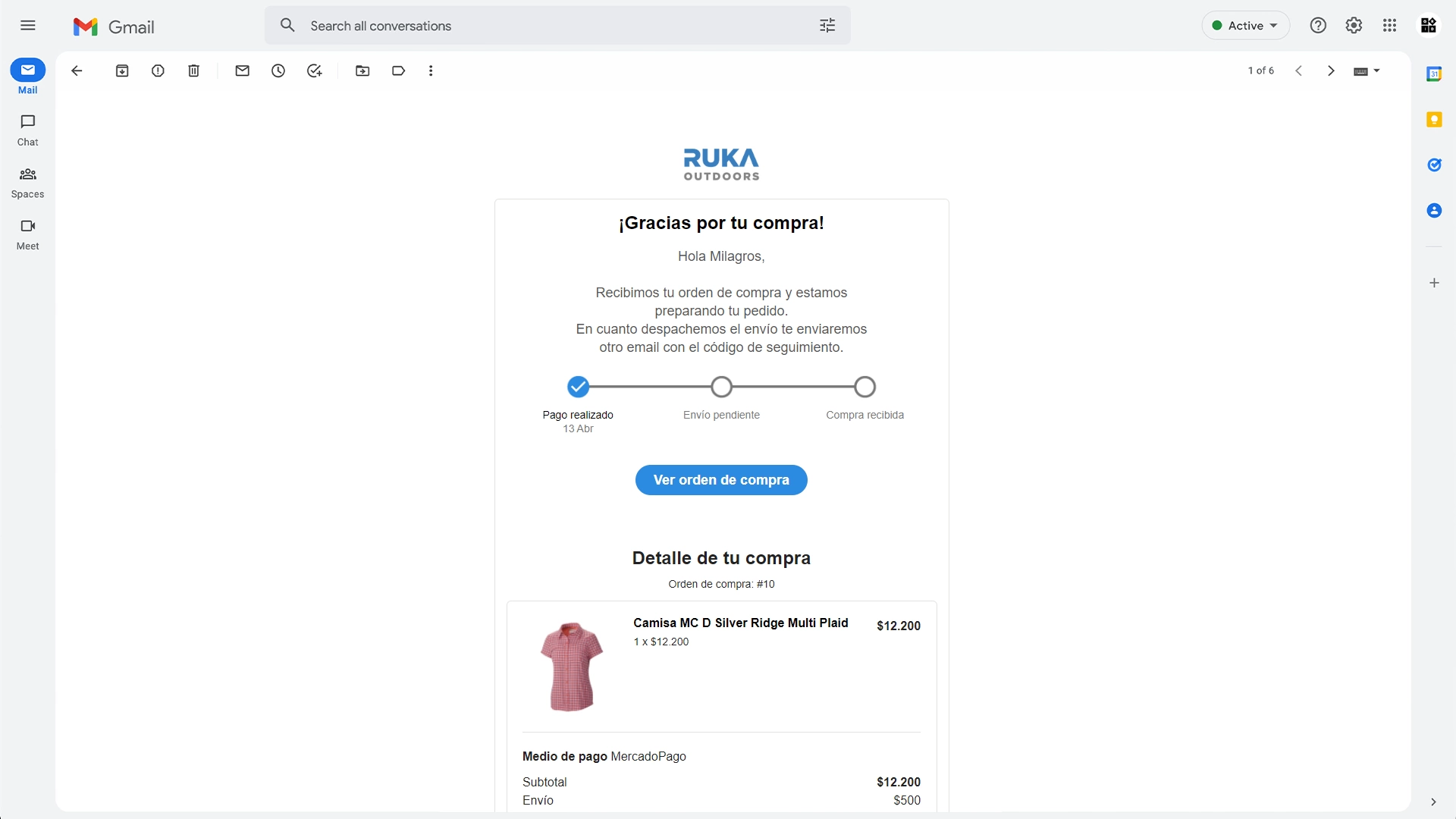Screen dimensions: 1456x819
Task: Open the main menu hamburger icon
Action: (x=28, y=26)
